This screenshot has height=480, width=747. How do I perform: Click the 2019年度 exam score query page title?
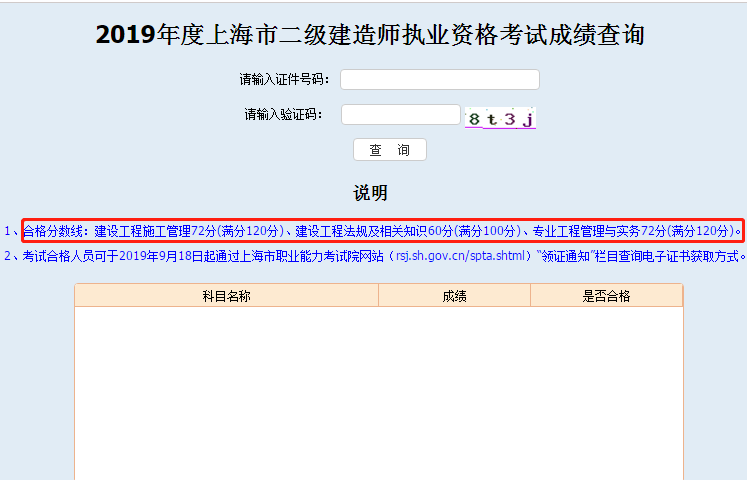(370, 35)
